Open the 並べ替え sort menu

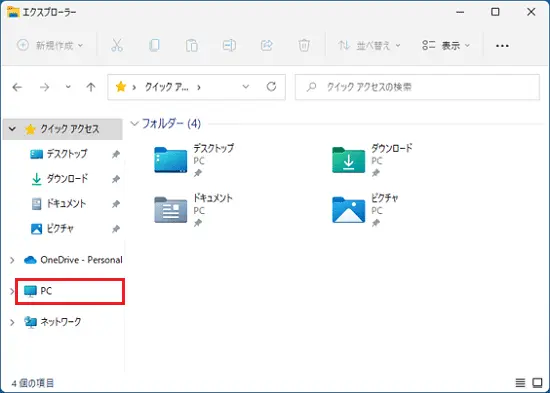click(369, 45)
